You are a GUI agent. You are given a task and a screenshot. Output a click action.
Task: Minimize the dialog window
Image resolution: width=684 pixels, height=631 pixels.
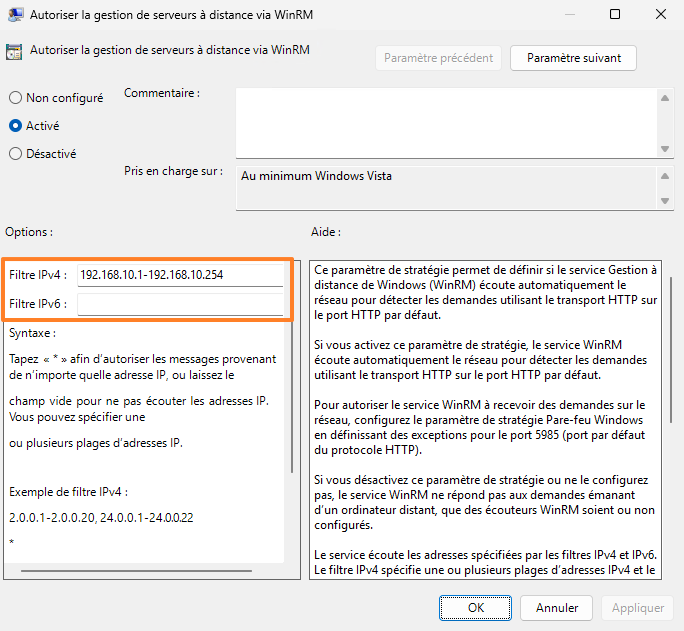point(569,14)
